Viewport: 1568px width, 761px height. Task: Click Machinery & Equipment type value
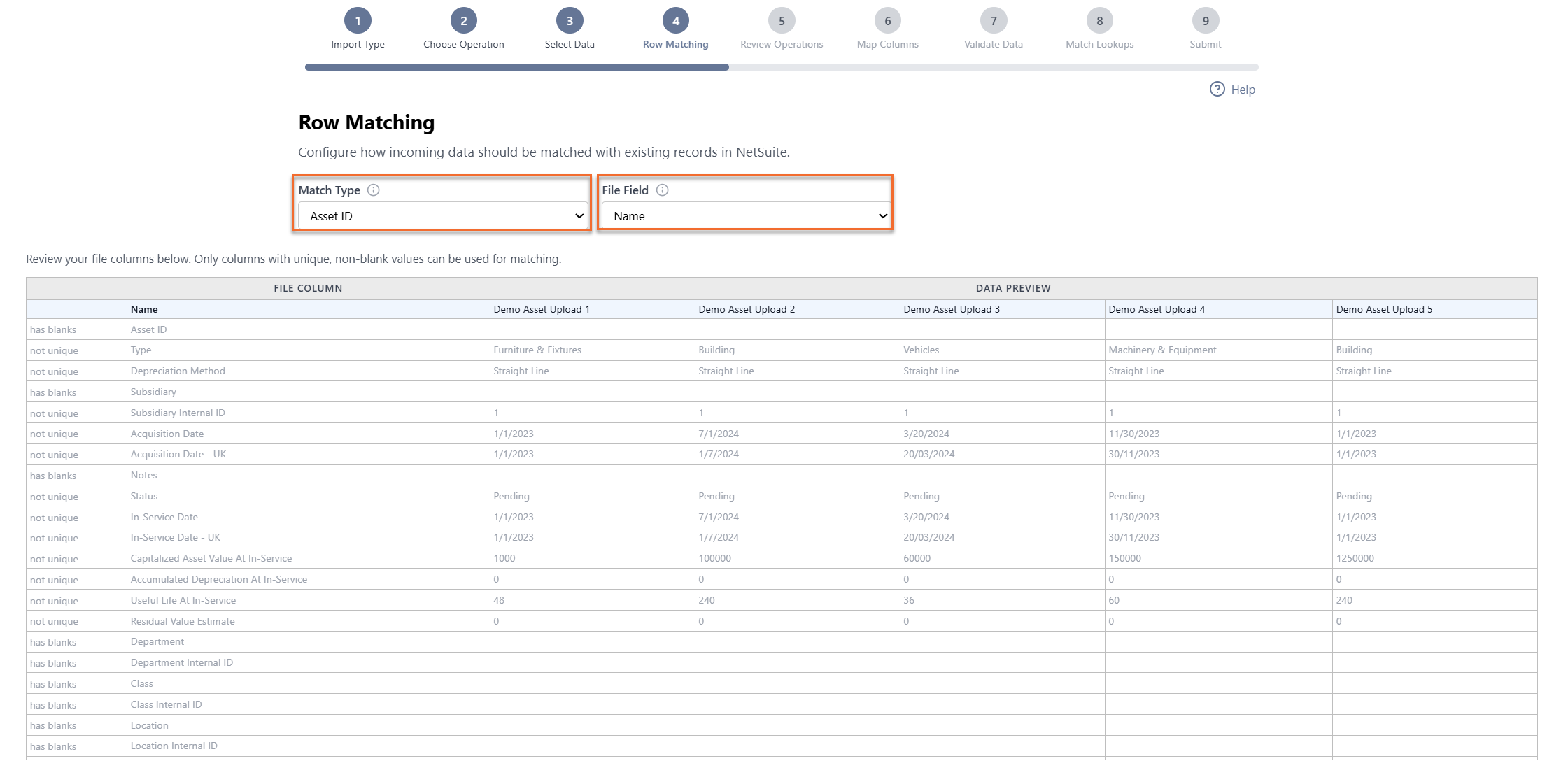click(1162, 350)
